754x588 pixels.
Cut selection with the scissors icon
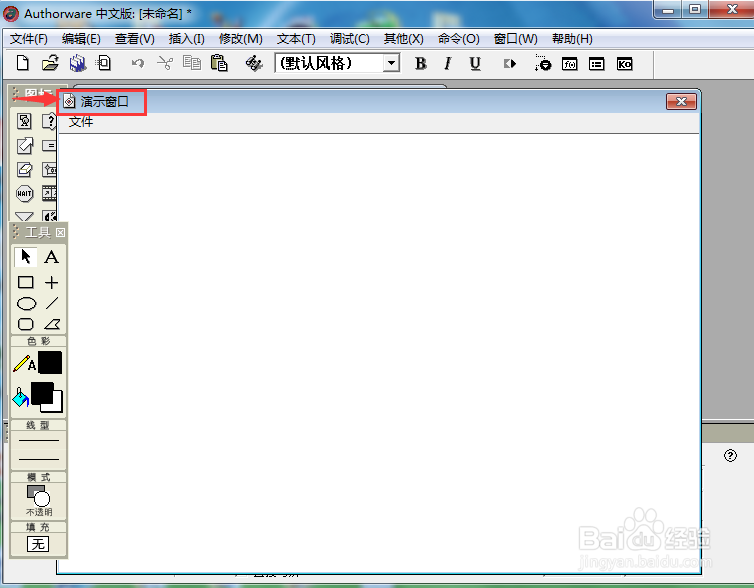165,63
